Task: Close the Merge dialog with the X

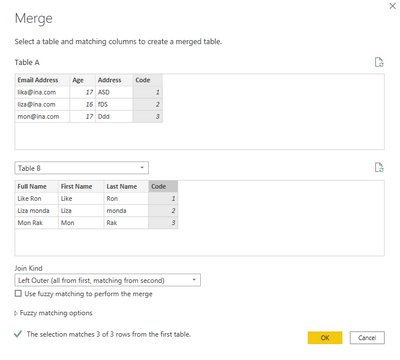Action: 393,6
